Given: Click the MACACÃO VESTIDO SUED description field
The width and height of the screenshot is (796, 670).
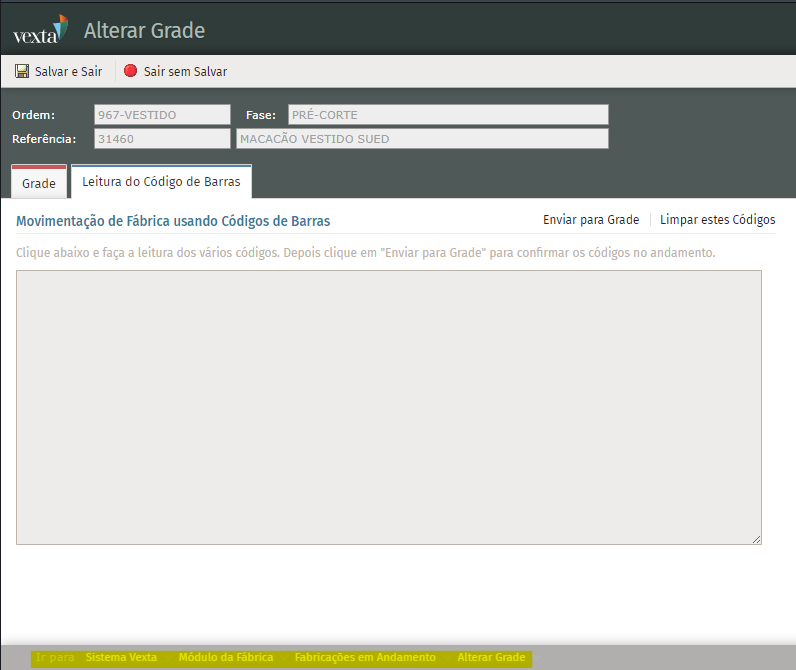Looking at the screenshot, I should [421, 139].
